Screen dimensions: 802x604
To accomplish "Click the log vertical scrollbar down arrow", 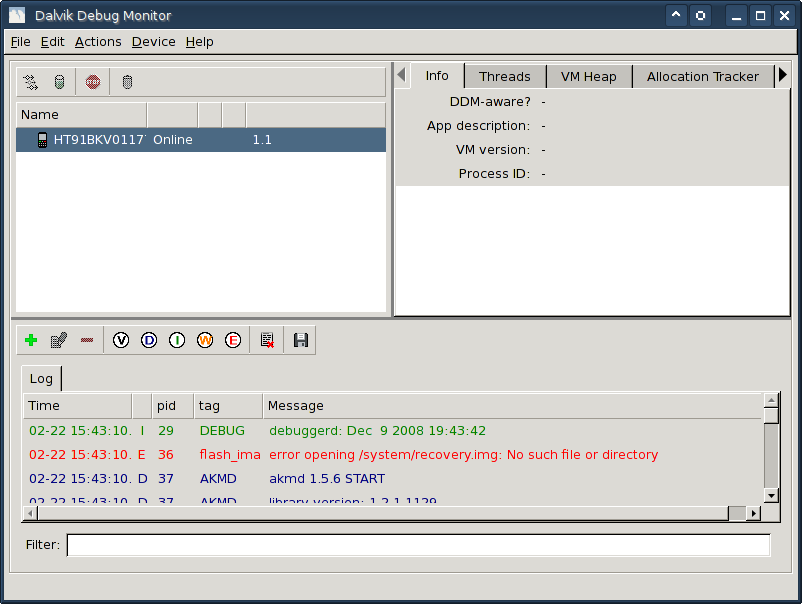I will click(771, 495).
